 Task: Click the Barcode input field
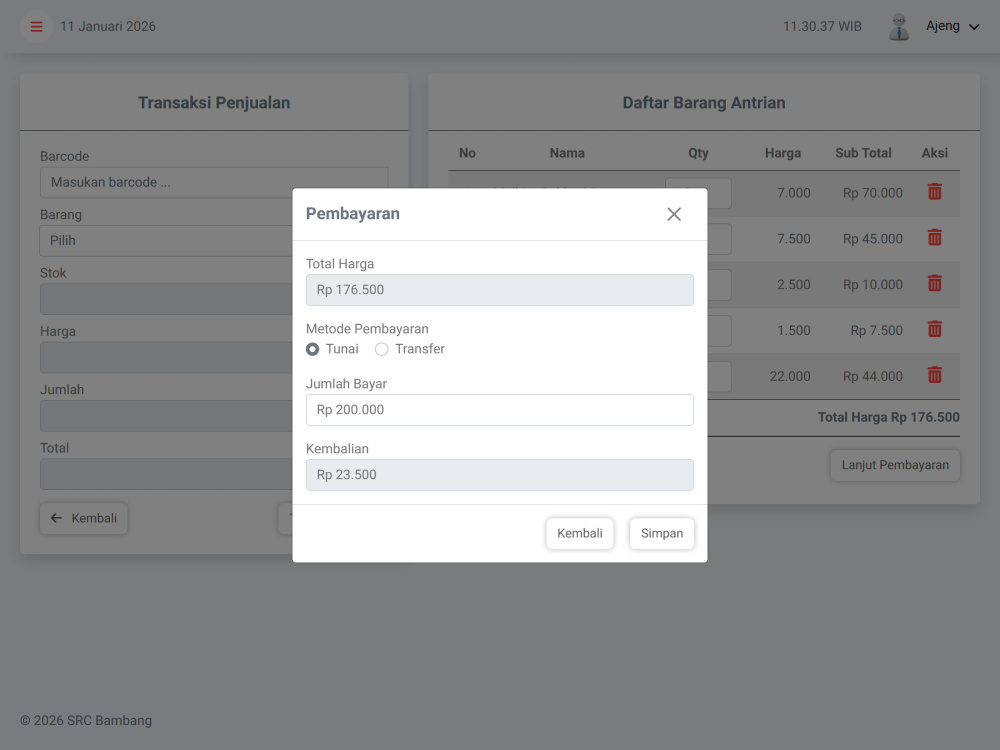pyautogui.click(x=214, y=182)
